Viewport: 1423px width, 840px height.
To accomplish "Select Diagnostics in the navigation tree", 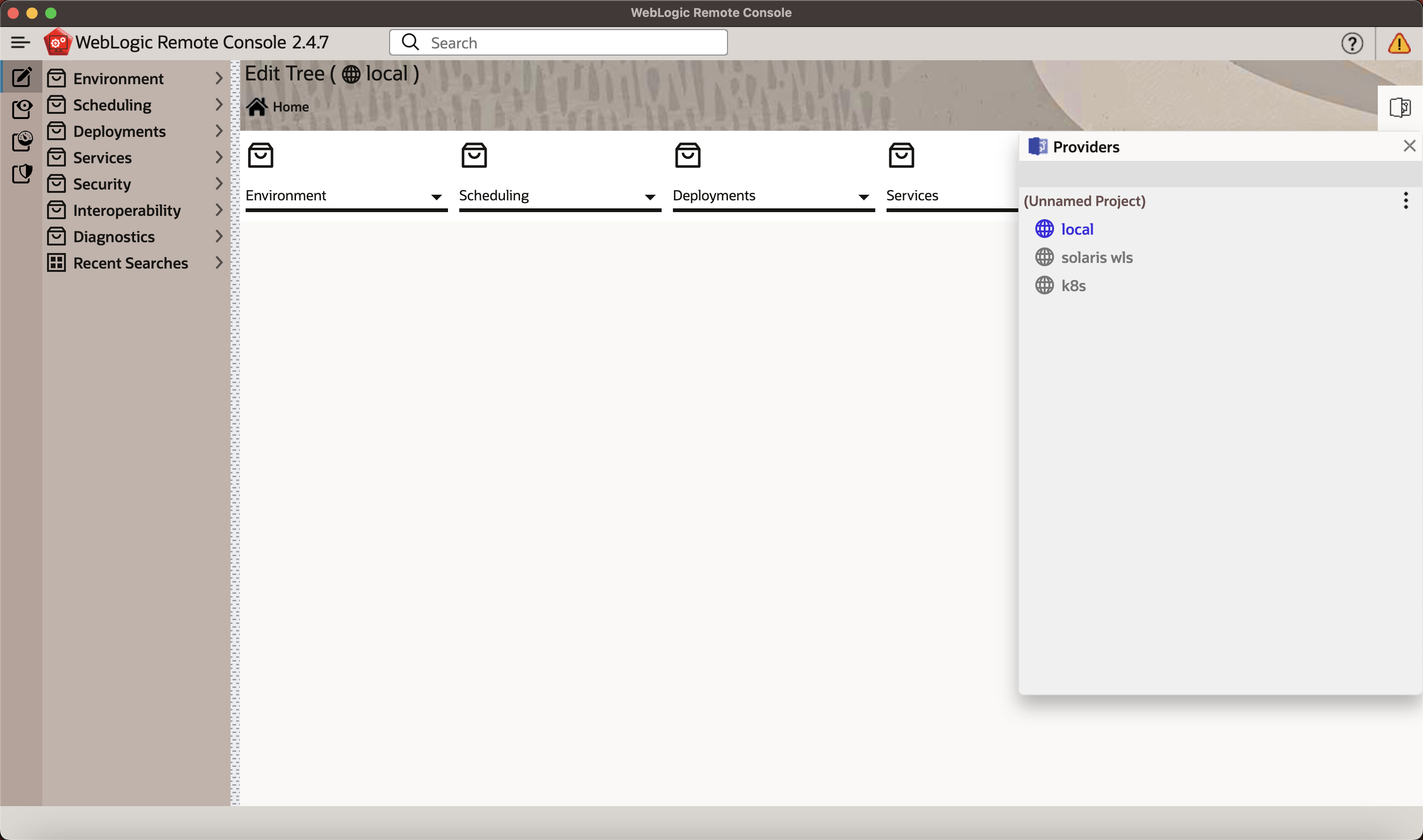I will coord(114,237).
